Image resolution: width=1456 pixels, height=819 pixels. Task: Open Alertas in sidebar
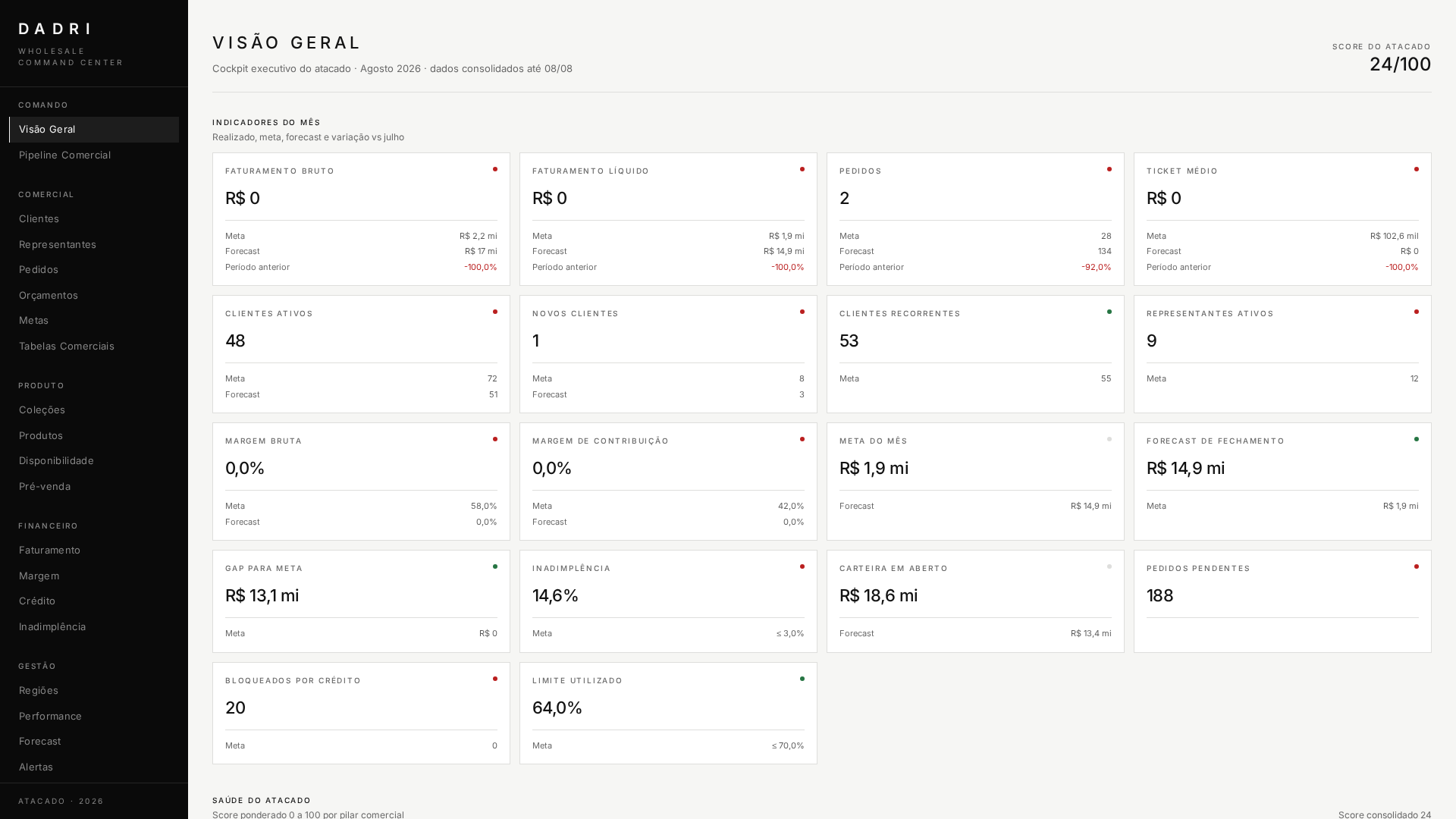(94, 767)
